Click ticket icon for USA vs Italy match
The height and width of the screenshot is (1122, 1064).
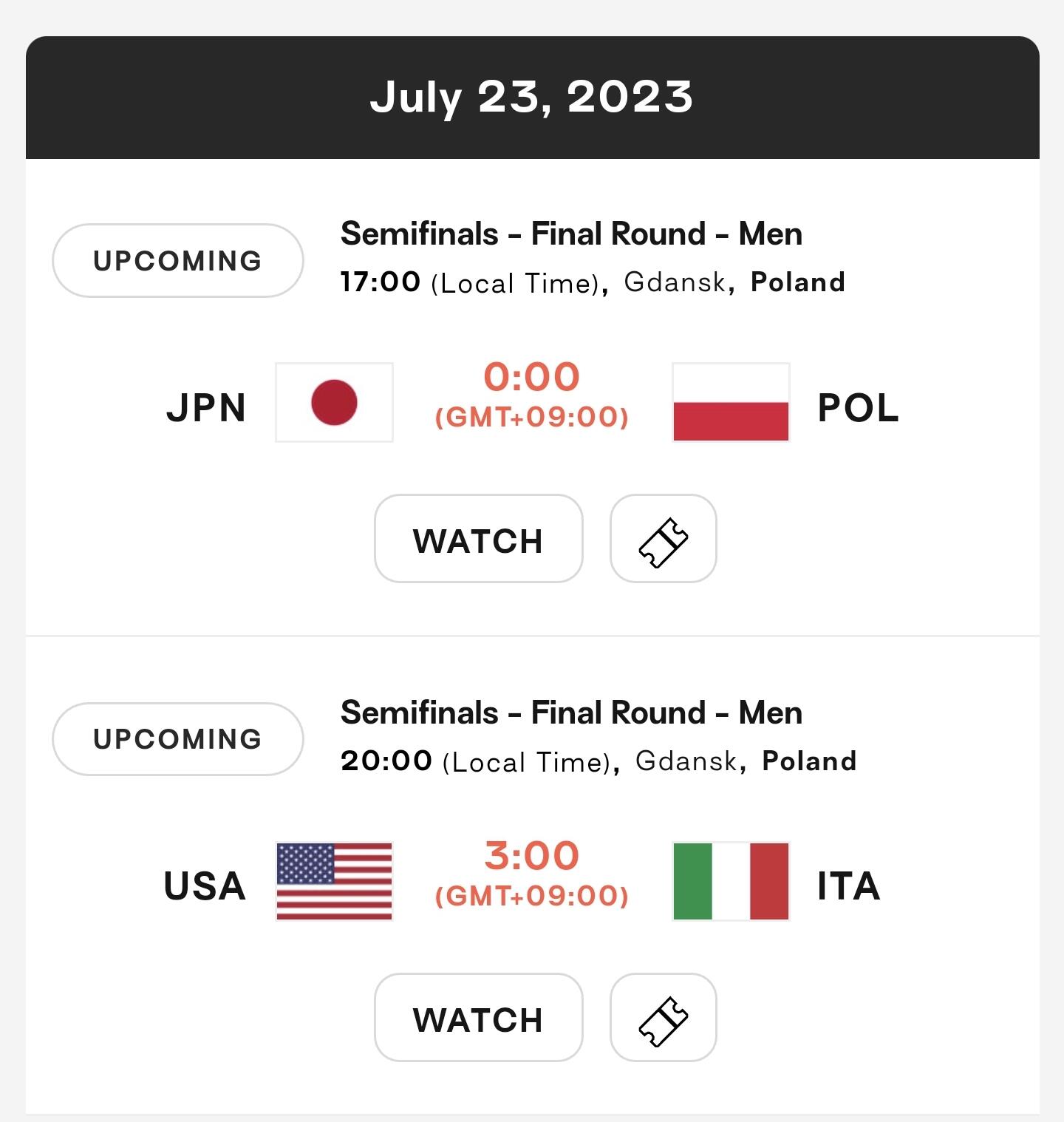pyautogui.click(x=663, y=1018)
